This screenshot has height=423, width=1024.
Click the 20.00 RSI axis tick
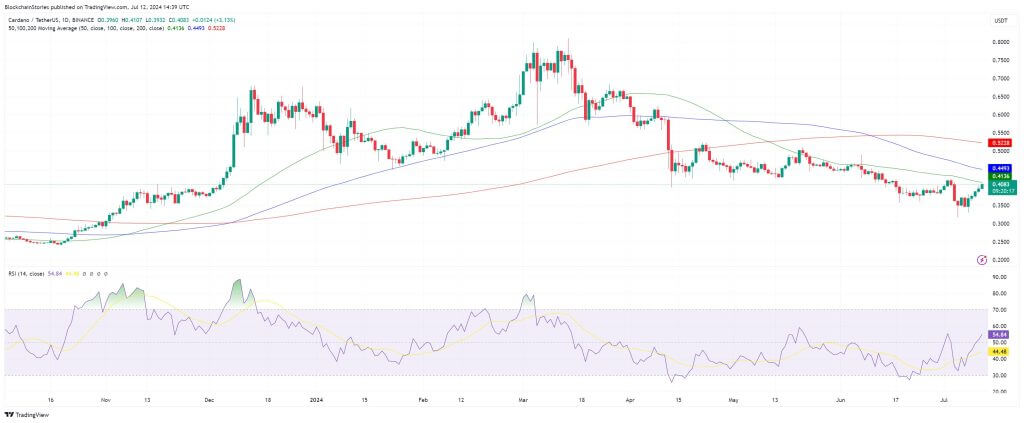999,391
